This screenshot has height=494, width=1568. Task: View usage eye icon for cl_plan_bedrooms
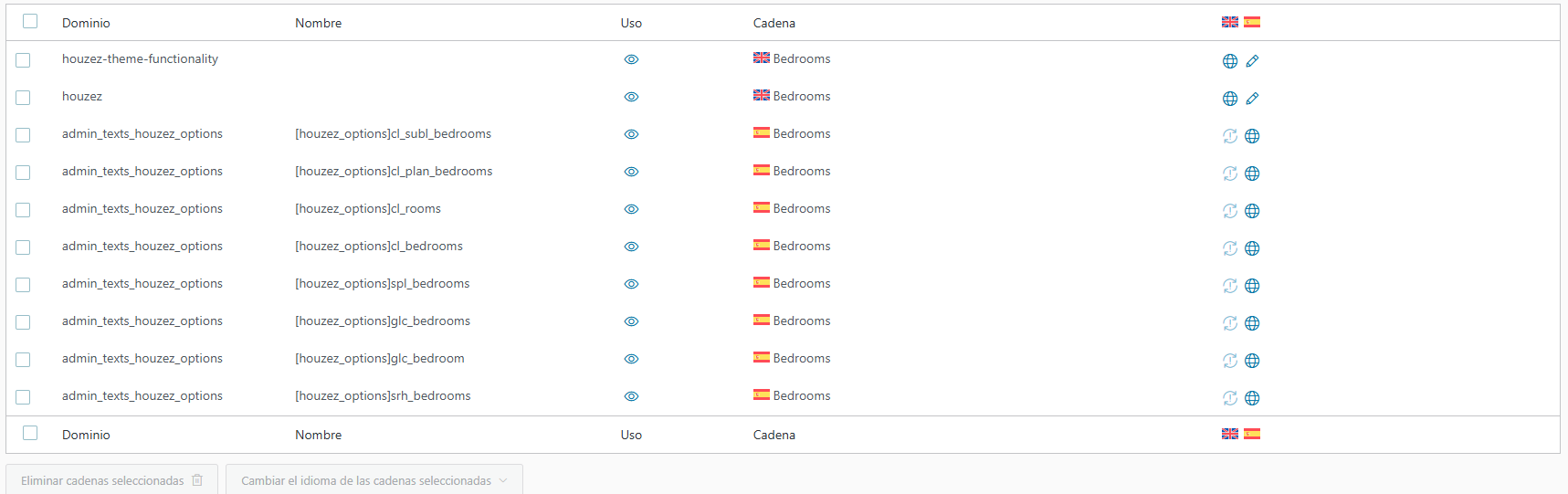pos(631,172)
